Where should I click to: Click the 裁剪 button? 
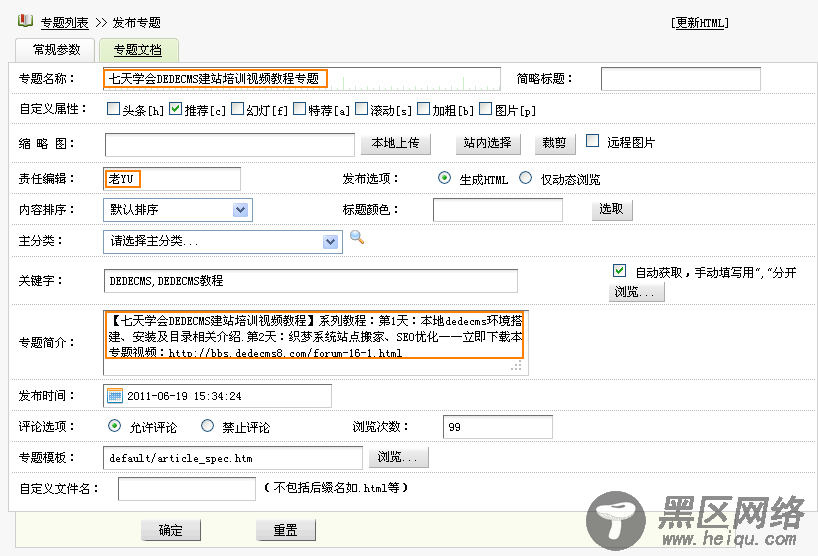tap(555, 143)
